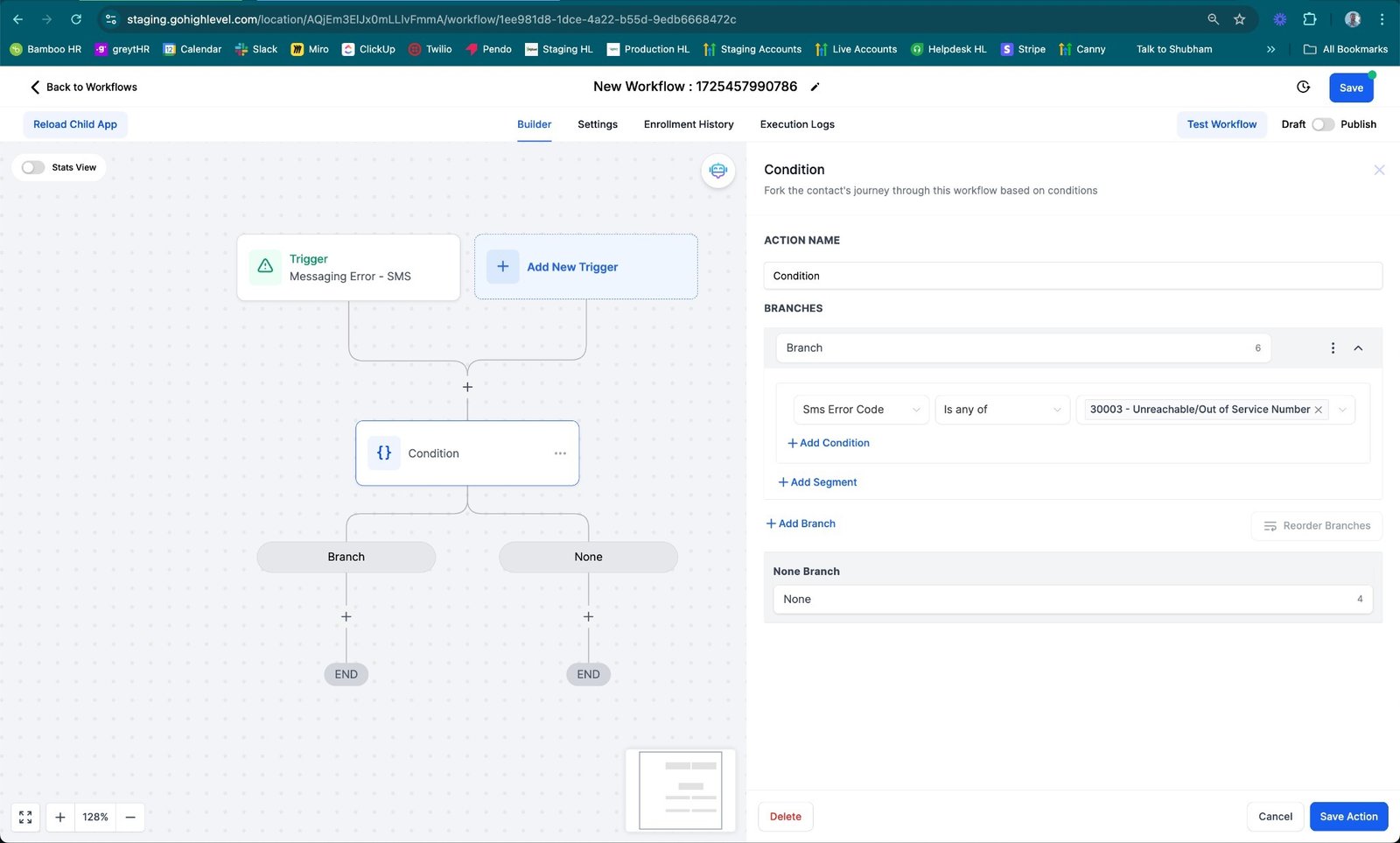Toggle the Stats View switch
1400x843 pixels.
pos(33,167)
